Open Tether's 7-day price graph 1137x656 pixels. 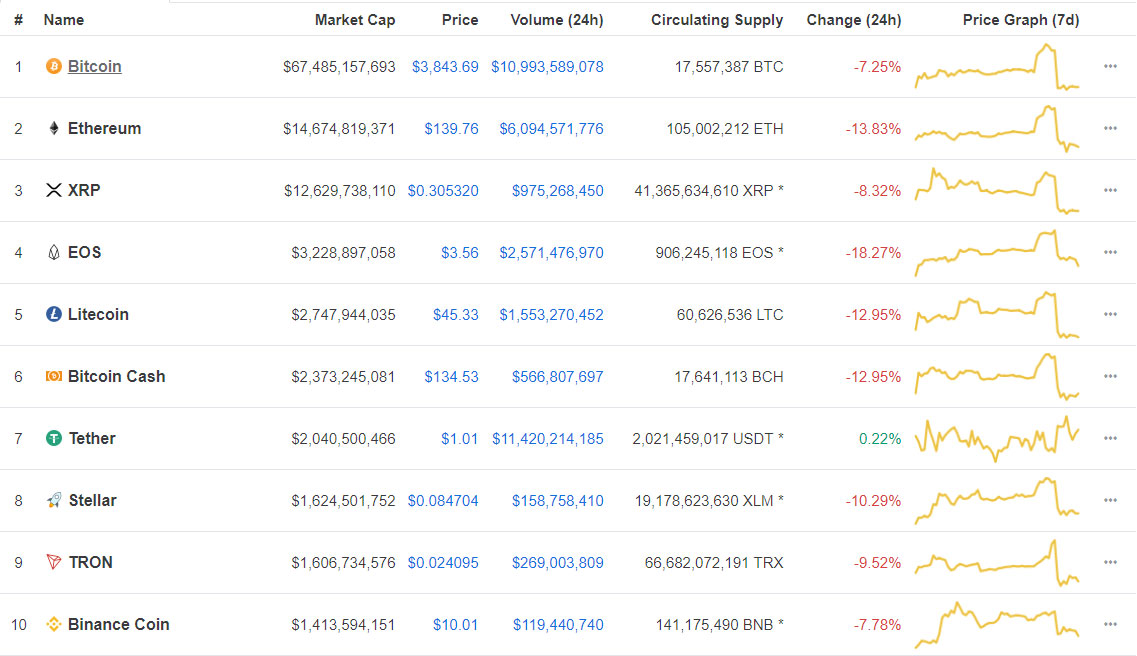pyautogui.click(x=997, y=439)
